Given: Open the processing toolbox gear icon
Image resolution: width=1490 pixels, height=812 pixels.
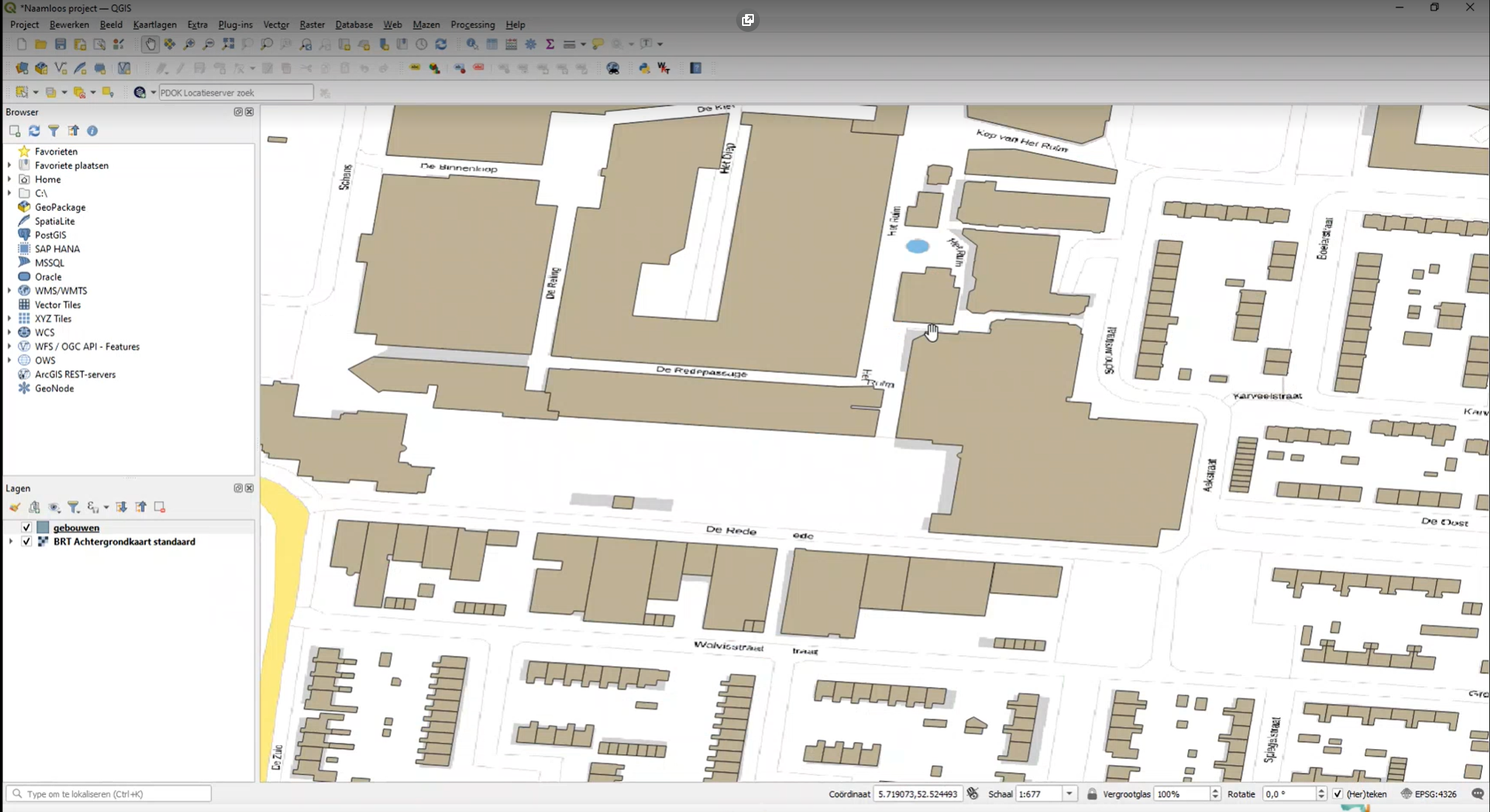Looking at the screenshot, I should [531, 44].
